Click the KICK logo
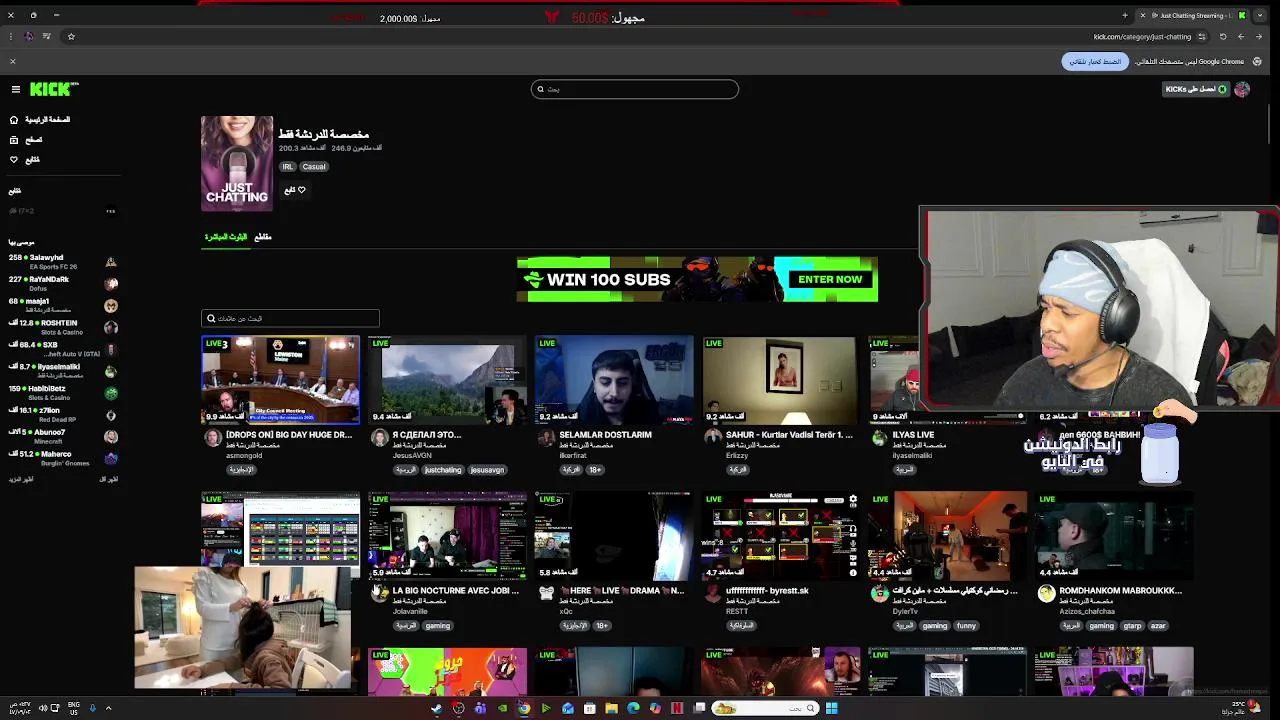Screen dimensions: 1280x720 coord(54,89)
